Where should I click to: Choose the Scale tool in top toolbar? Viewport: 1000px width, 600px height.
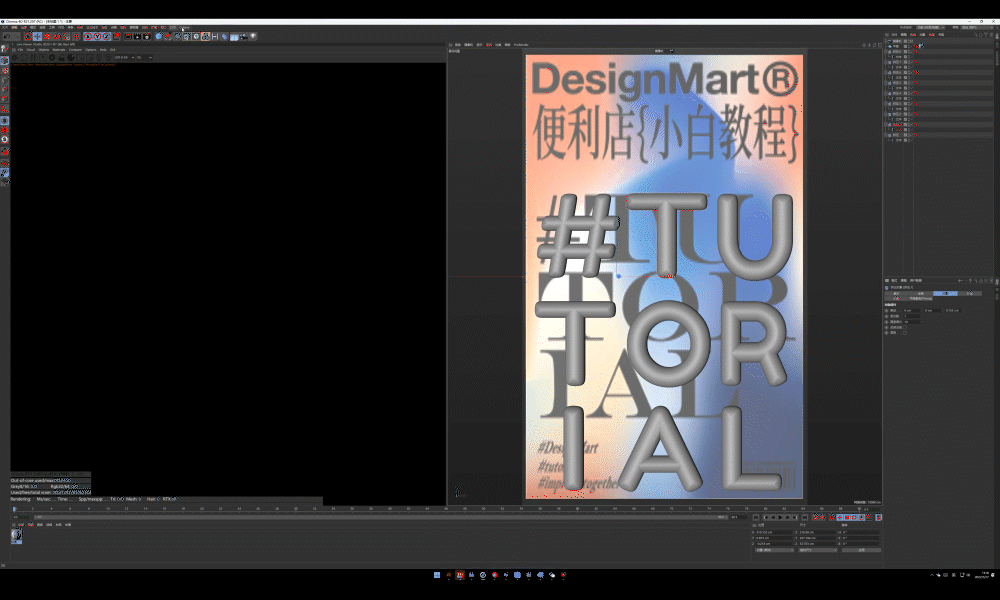47,37
